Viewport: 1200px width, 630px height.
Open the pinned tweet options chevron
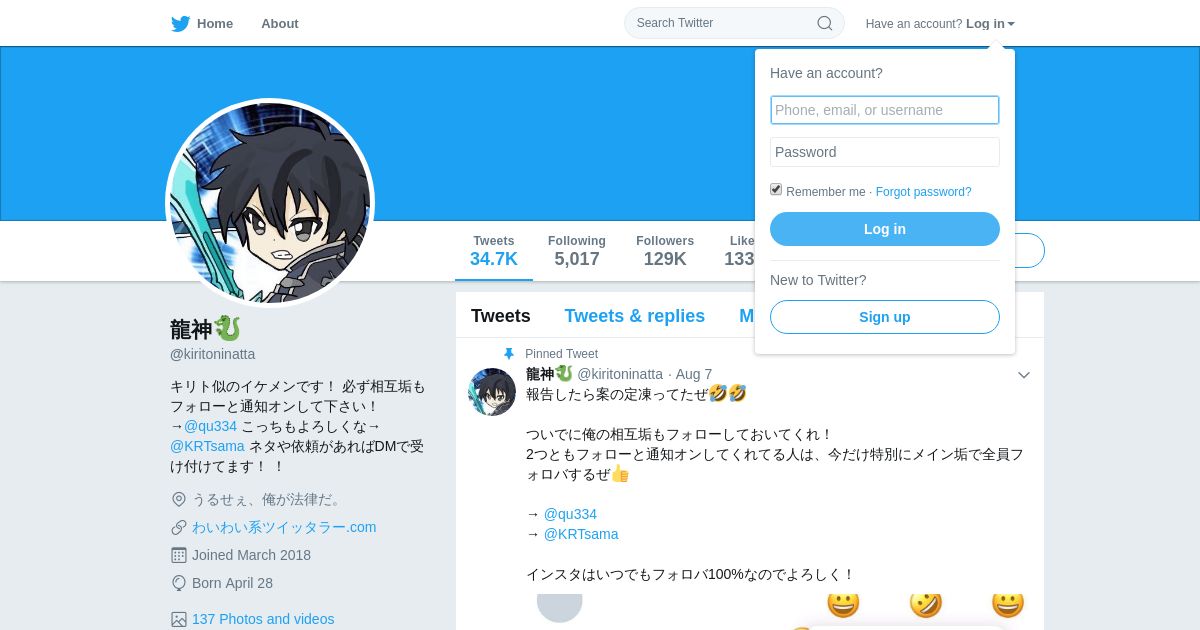coord(1024,375)
